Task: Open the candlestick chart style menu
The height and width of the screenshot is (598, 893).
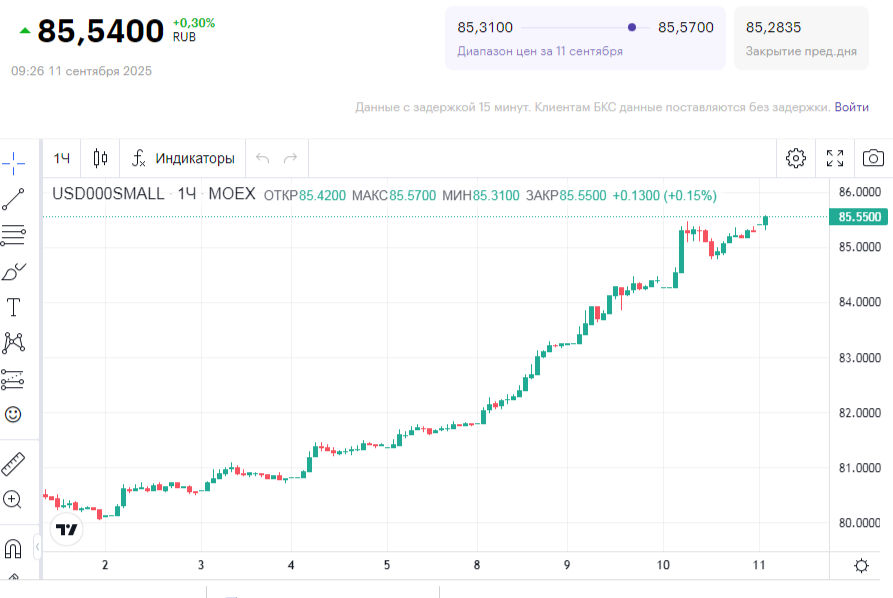Action: [x=100, y=158]
